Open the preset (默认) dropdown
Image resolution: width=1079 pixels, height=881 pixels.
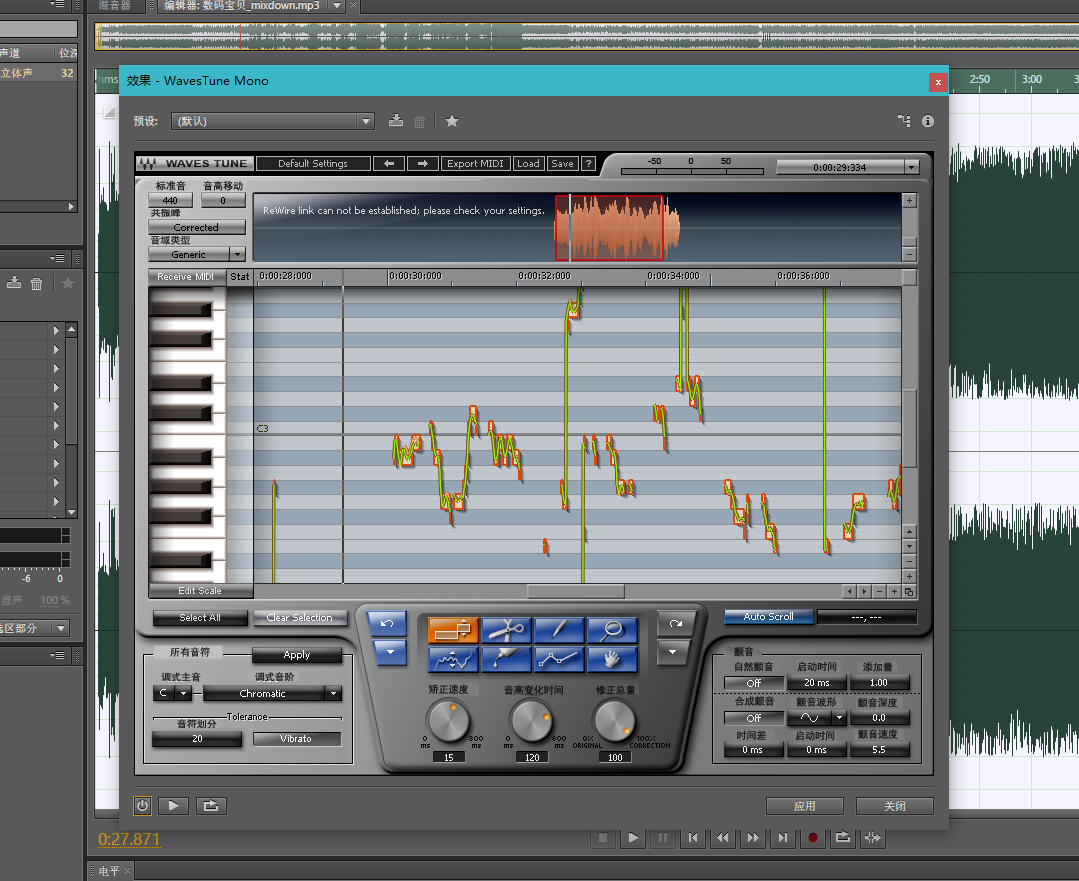pyautogui.click(x=273, y=121)
